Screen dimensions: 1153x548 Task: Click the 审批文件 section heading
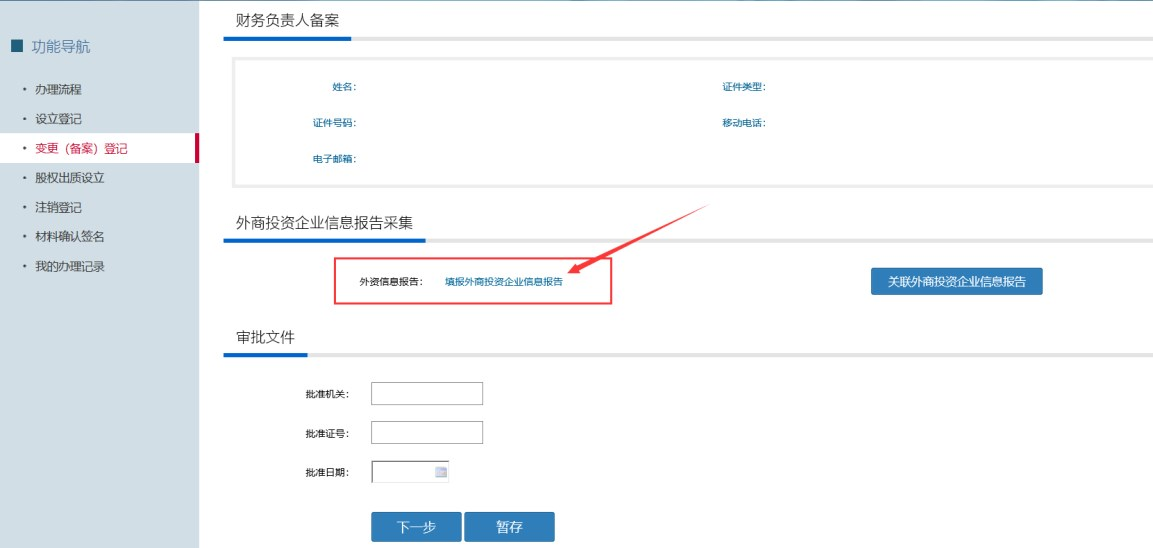[265, 337]
